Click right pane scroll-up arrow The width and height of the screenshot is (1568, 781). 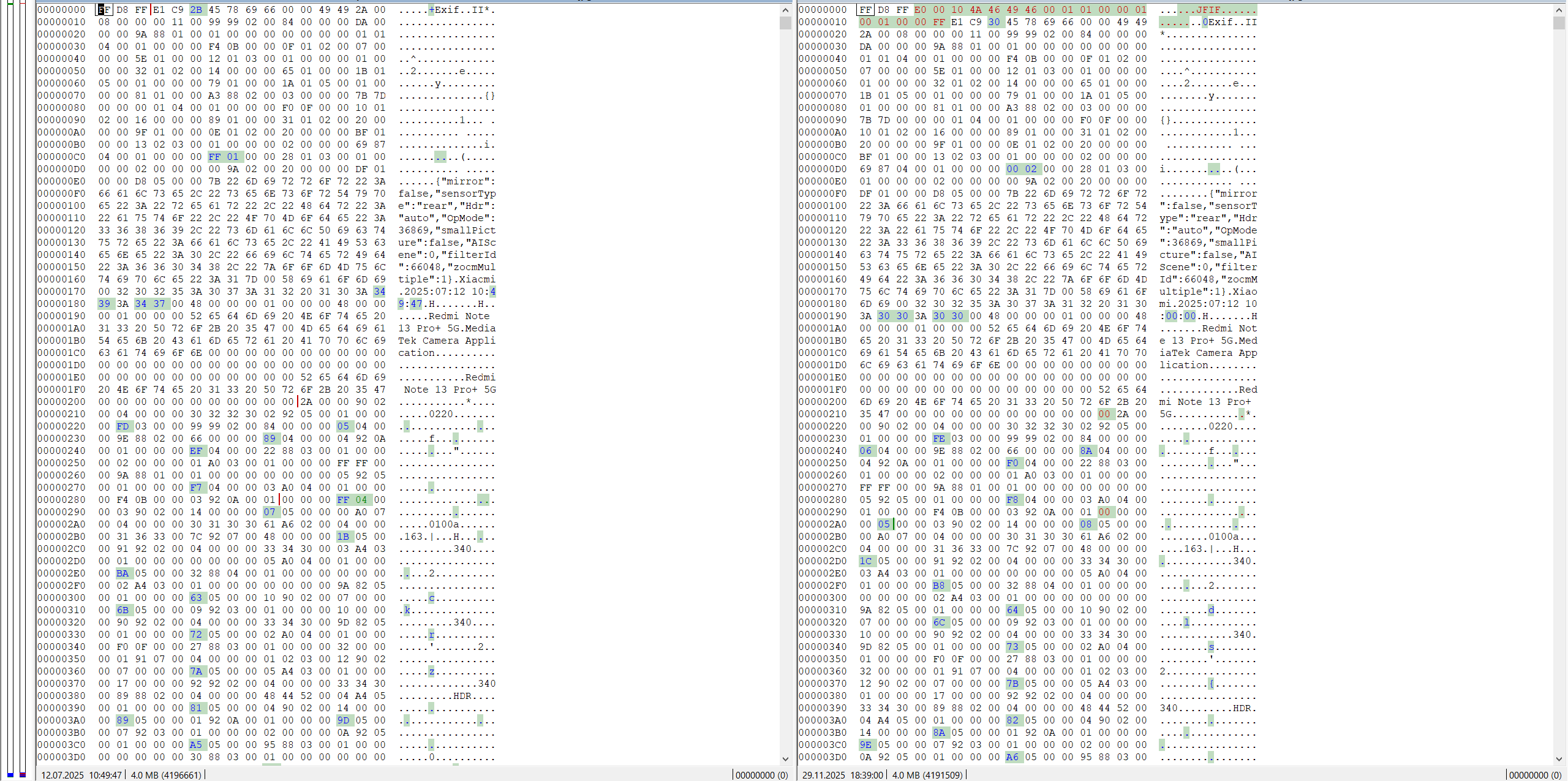1559,10
